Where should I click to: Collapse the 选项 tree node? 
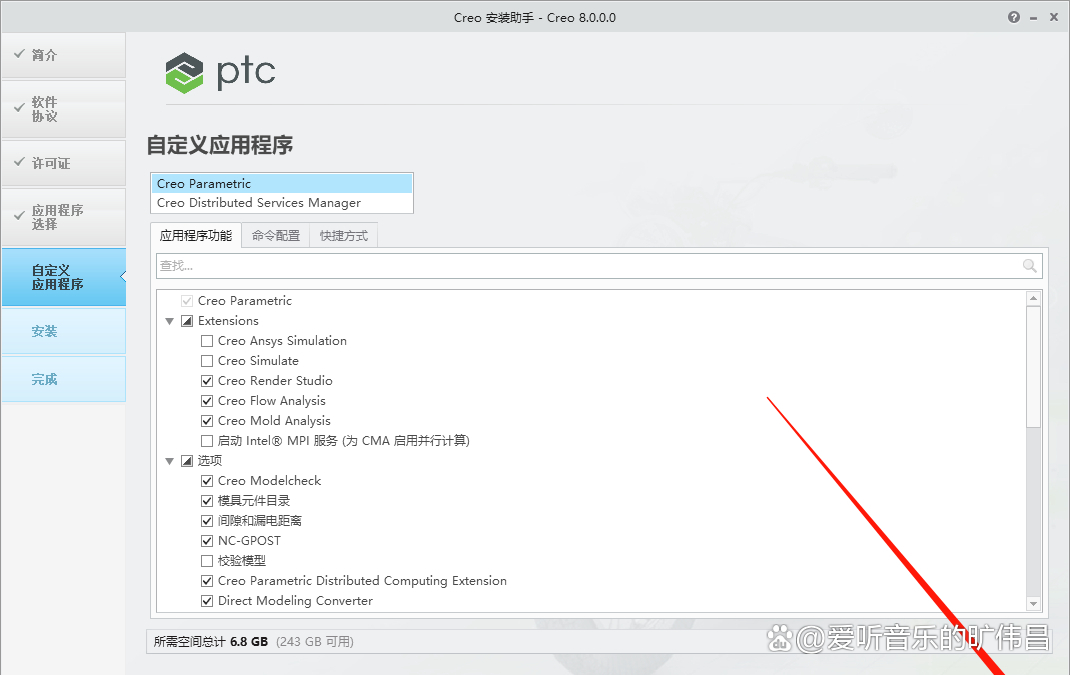pyautogui.click(x=169, y=462)
